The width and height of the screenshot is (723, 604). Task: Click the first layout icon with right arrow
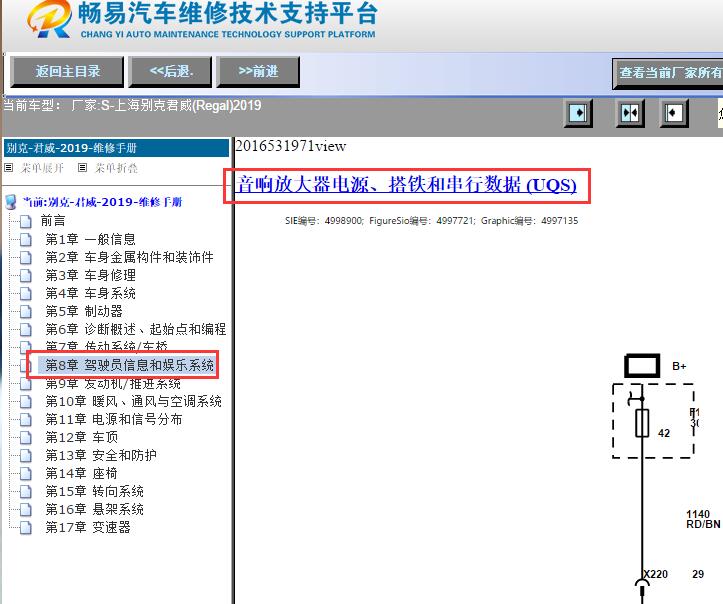pyautogui.click(x=578, y=113)
